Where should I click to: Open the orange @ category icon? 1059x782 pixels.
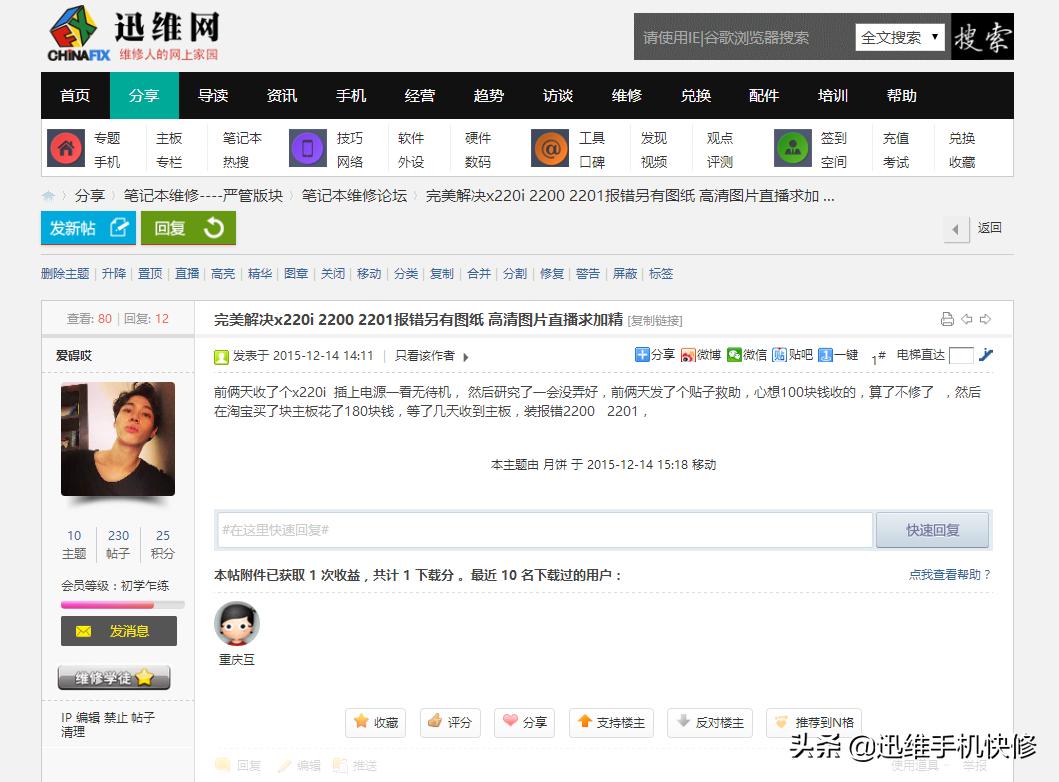click(x=550, y=148)
